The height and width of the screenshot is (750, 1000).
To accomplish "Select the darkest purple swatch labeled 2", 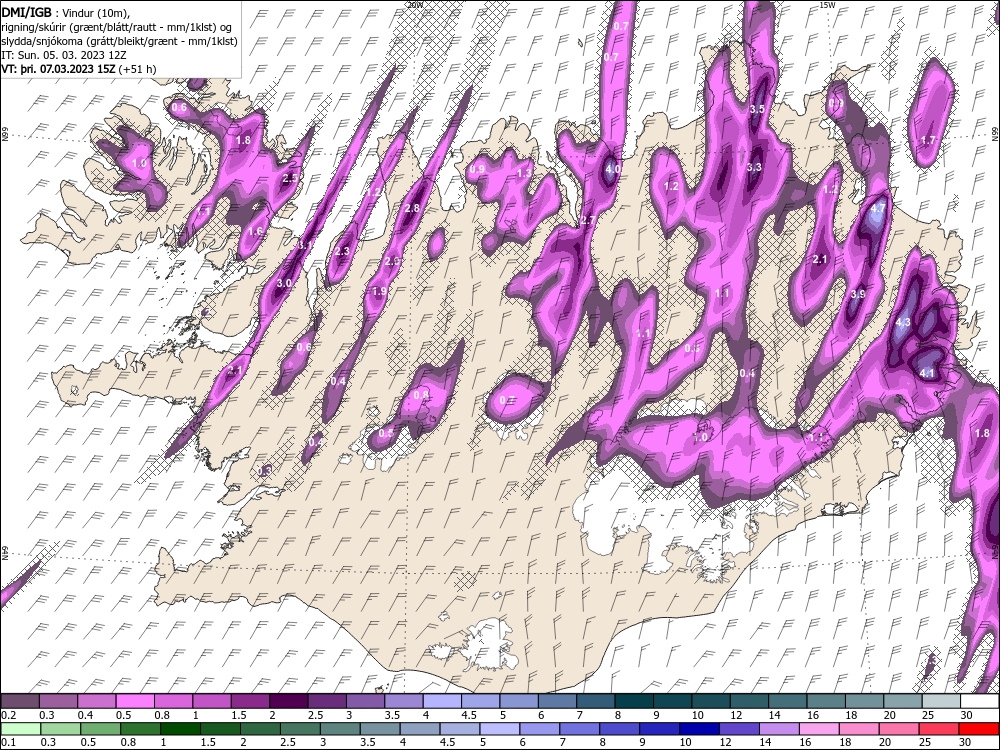I will [288, 701].
